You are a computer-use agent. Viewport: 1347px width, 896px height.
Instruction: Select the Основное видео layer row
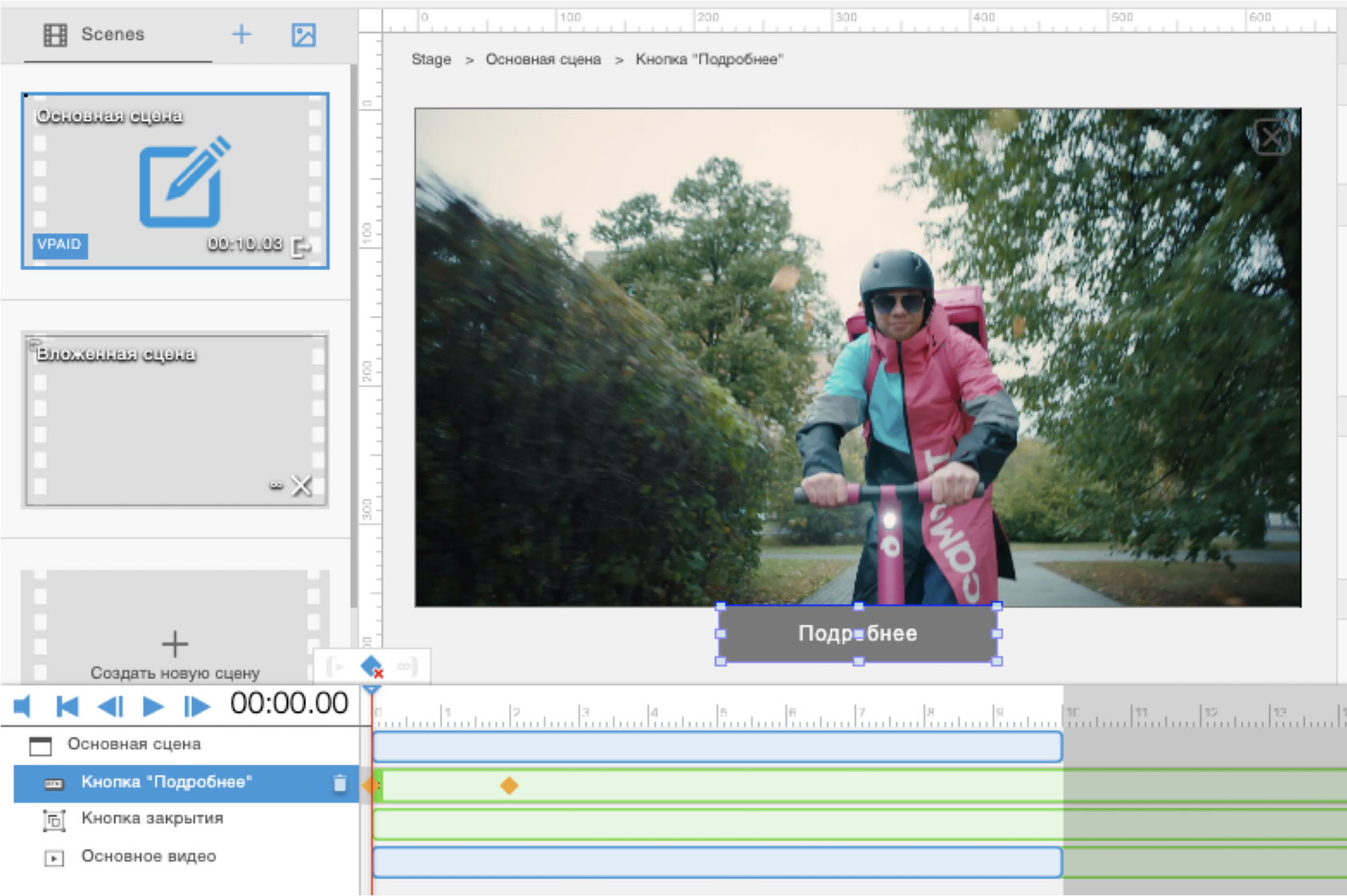click(186, 857)
